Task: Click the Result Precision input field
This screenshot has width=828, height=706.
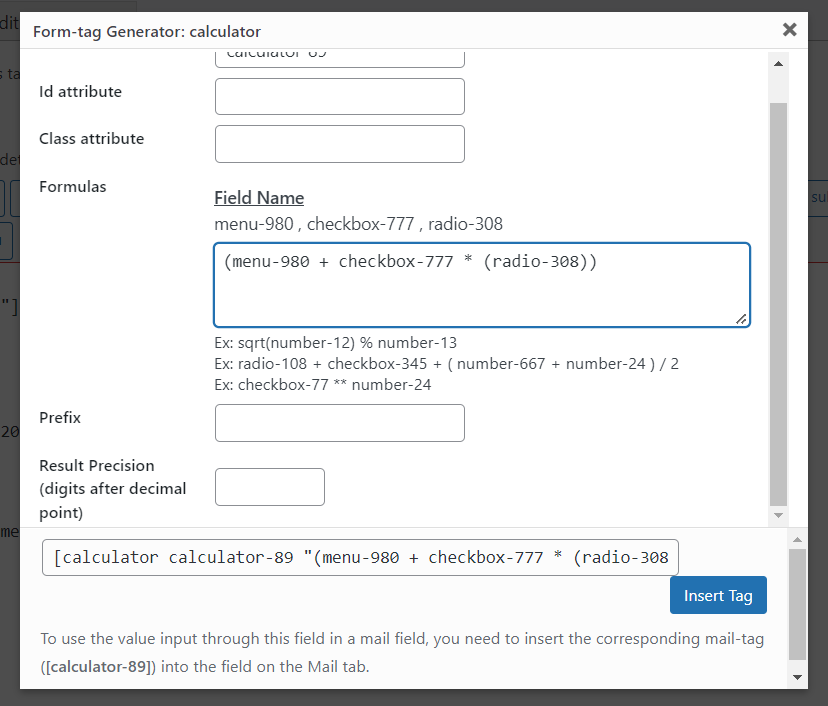Action: [x=270, y=487]
